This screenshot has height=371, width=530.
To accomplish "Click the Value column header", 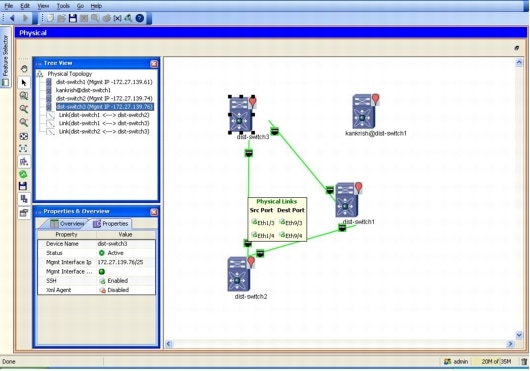I will [x=125, y=234].
